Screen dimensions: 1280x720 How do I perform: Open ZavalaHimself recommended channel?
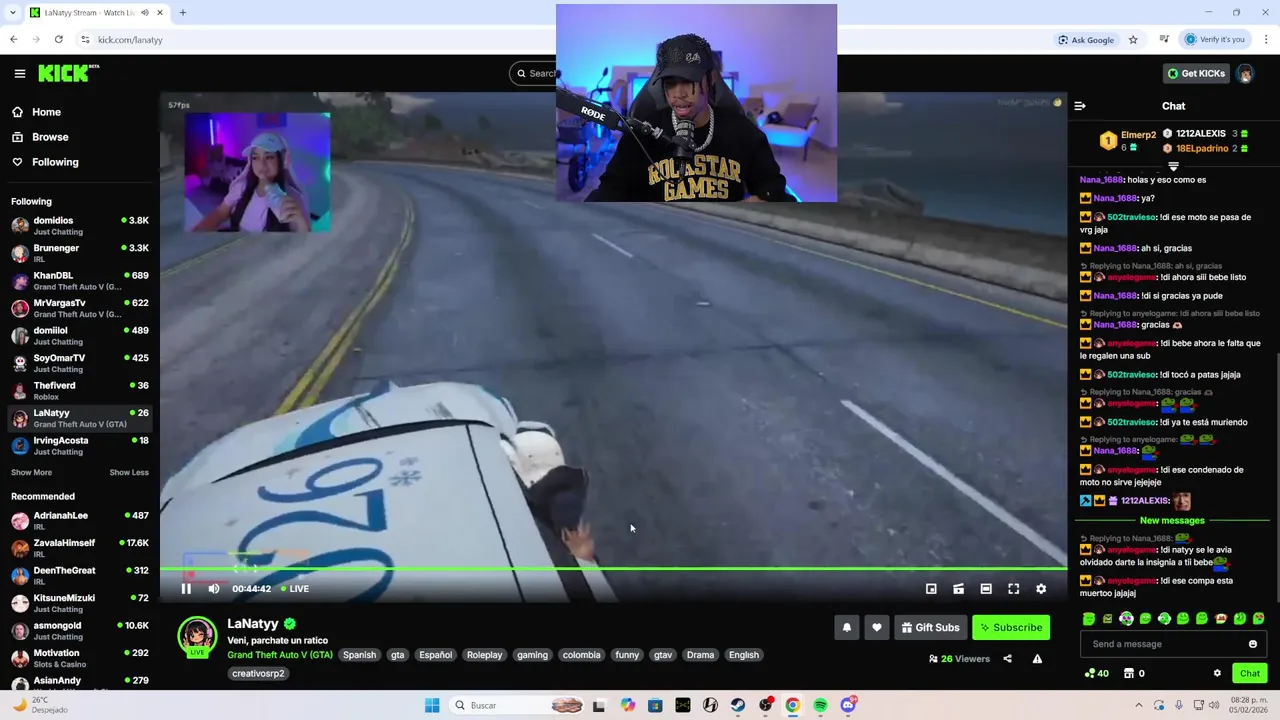click(80, 548)
